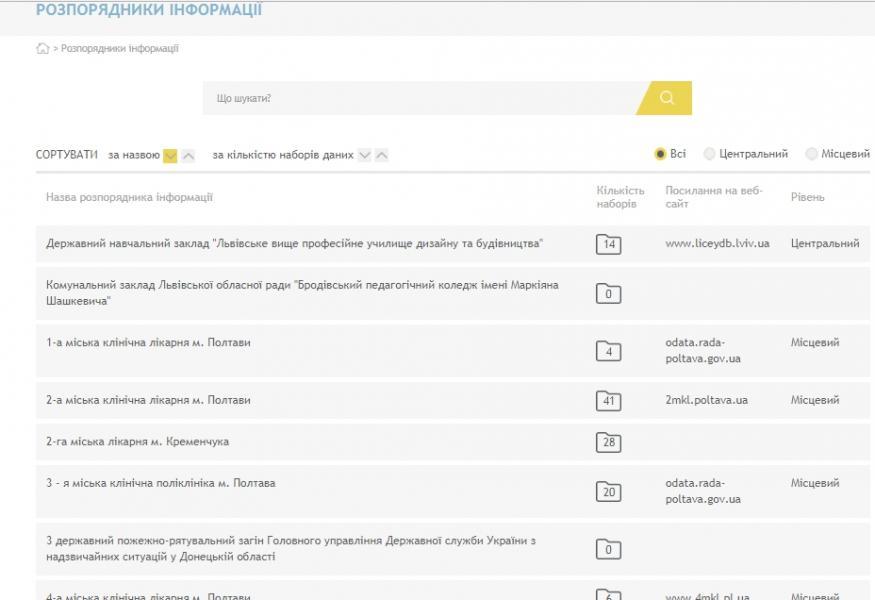Screen dimensions: 875x600
Task: Focus the Що шукати? search field
Action: pos(420,98)
